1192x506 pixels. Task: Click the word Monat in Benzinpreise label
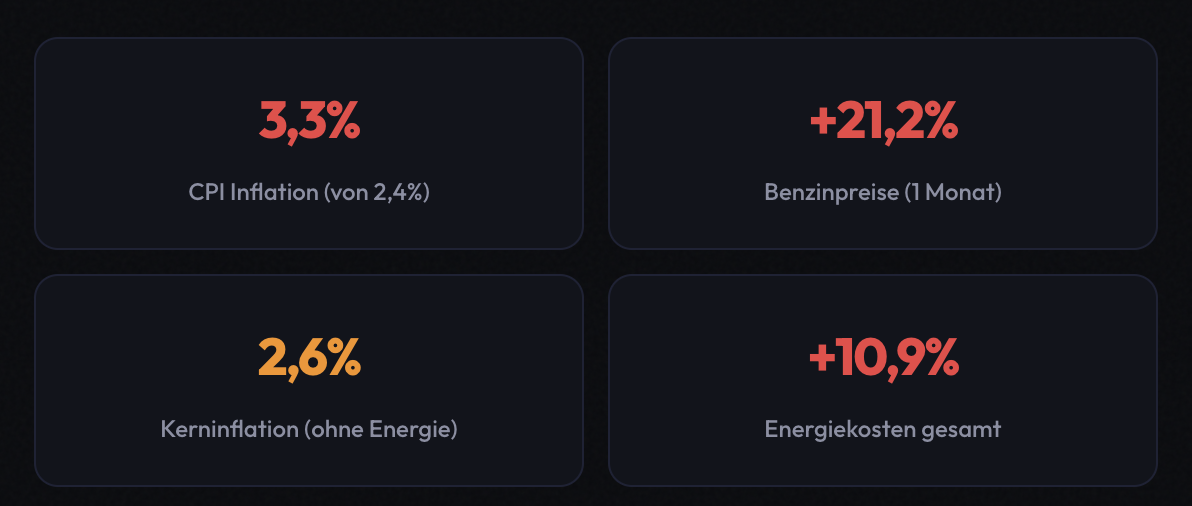(961, 192)
